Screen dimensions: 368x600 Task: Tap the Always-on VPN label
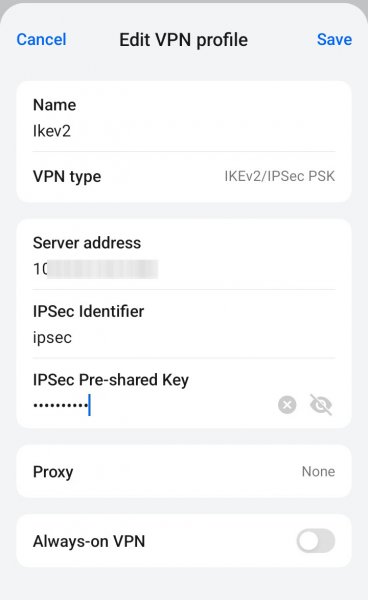click(x=89, y=541)
